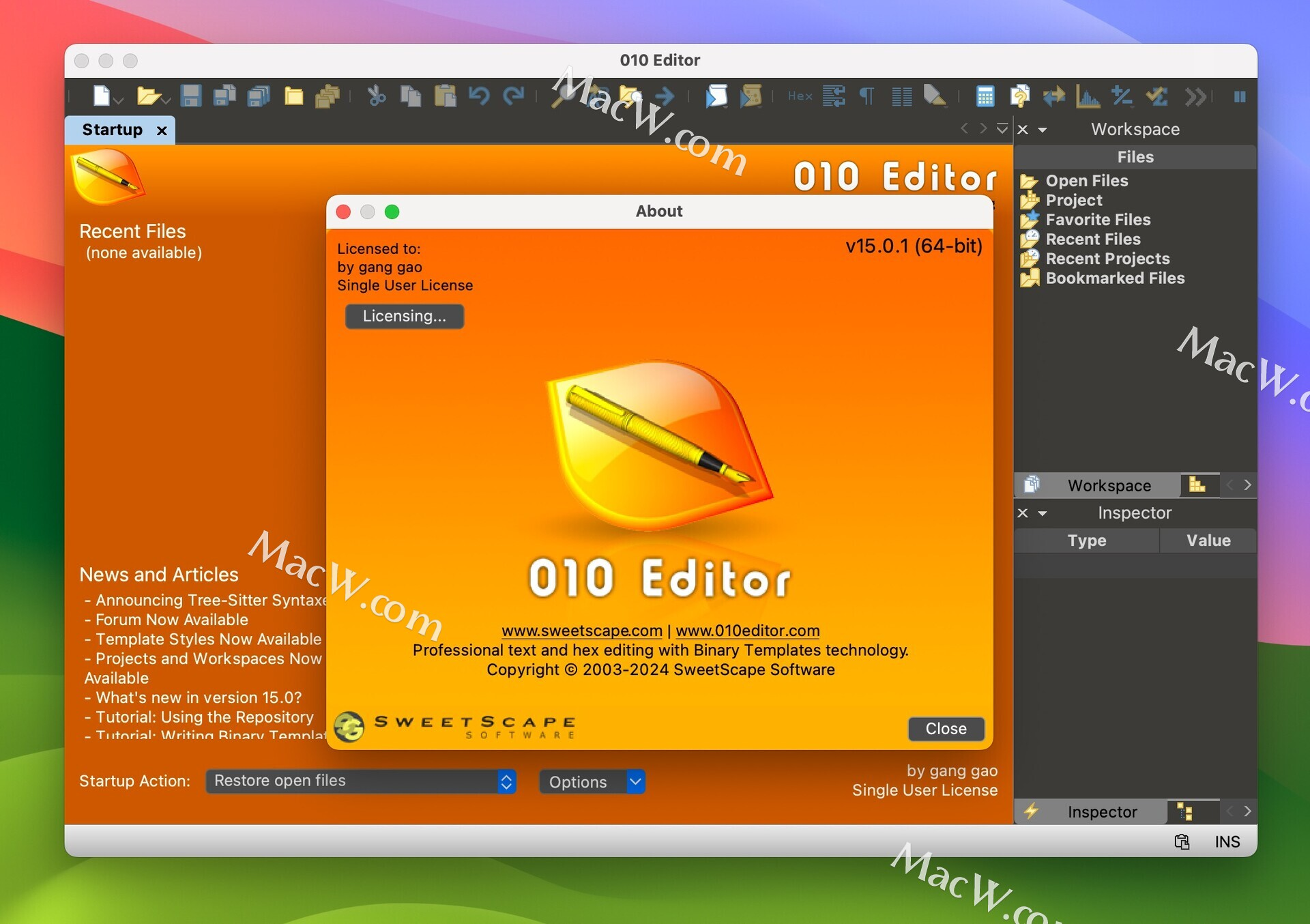Click the Hex Operations plus-slash icon
Screen dimensions: 1310x924
tap(1122, 96)
